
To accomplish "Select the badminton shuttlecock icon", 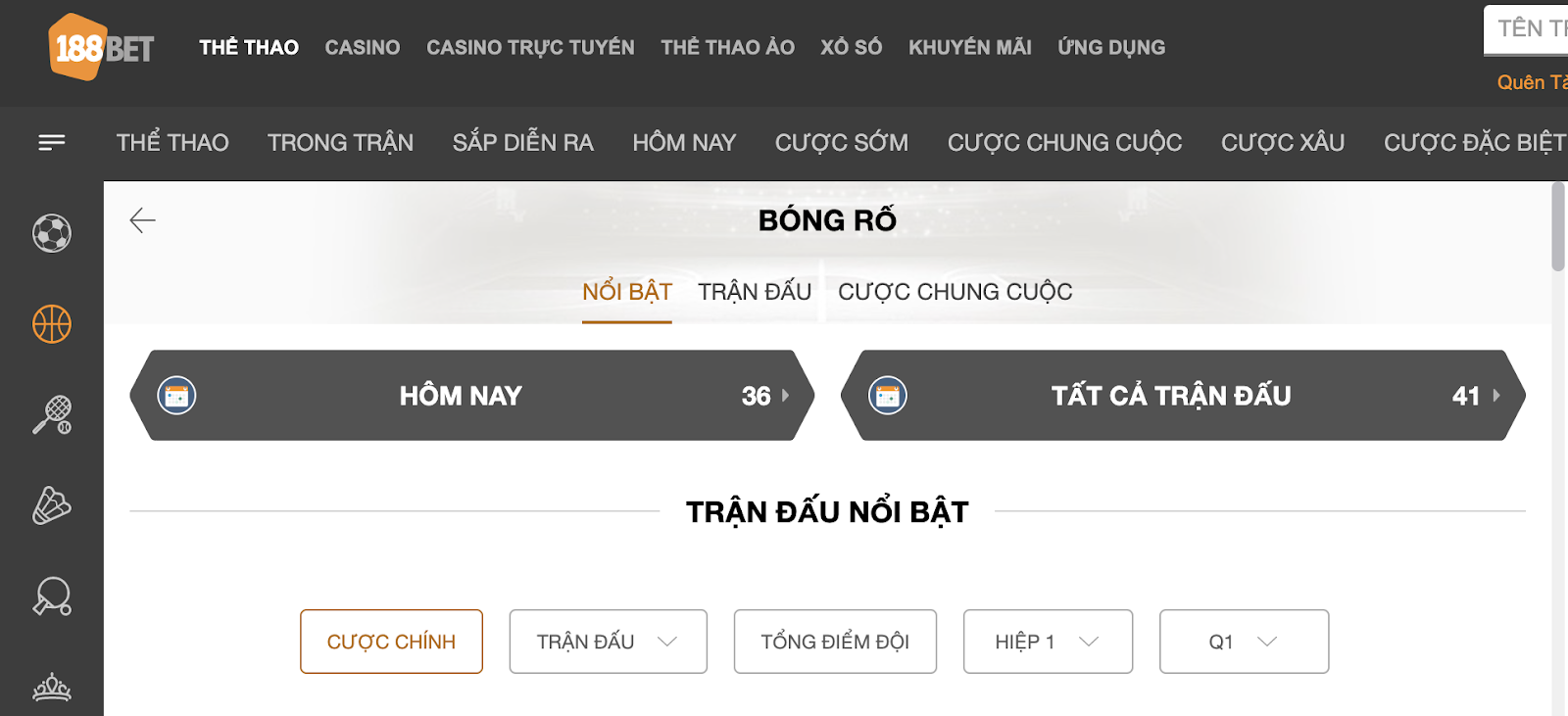I will point(52,505).
